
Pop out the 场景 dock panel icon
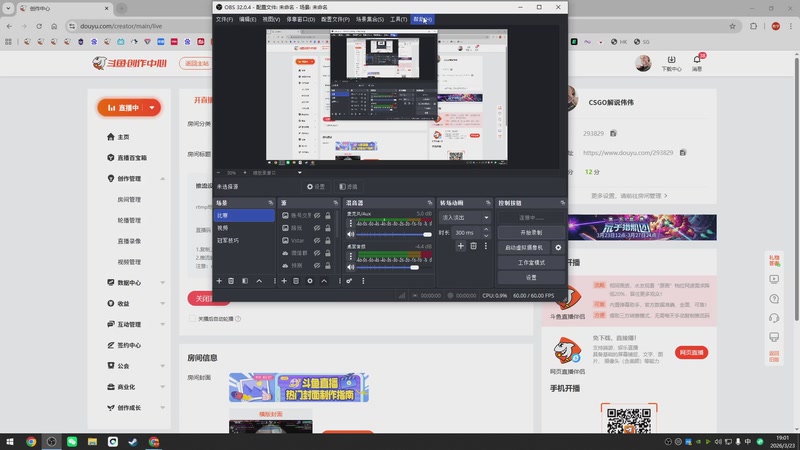click(271, 203)
